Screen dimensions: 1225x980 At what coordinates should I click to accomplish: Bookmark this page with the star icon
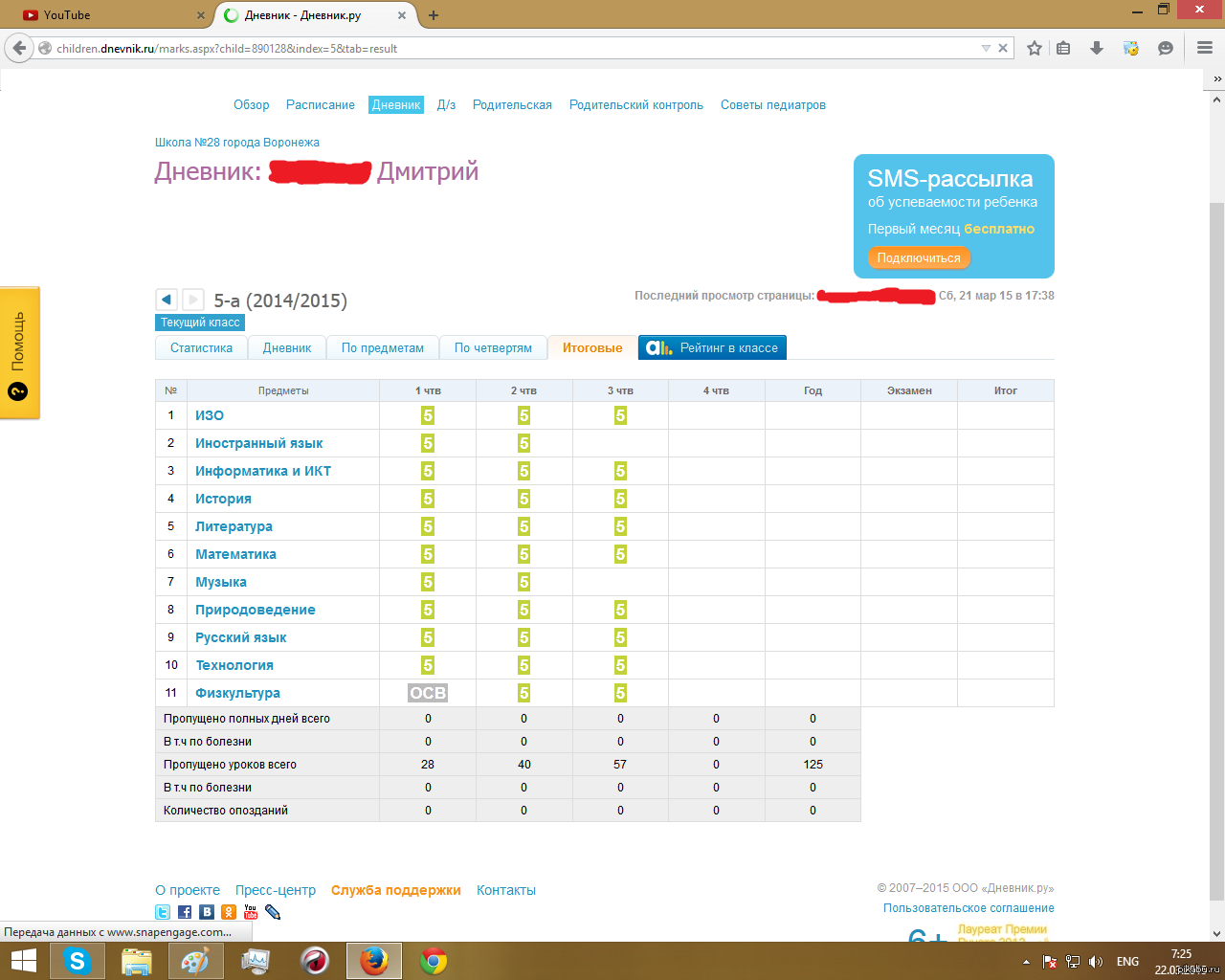click(1035, 48)
